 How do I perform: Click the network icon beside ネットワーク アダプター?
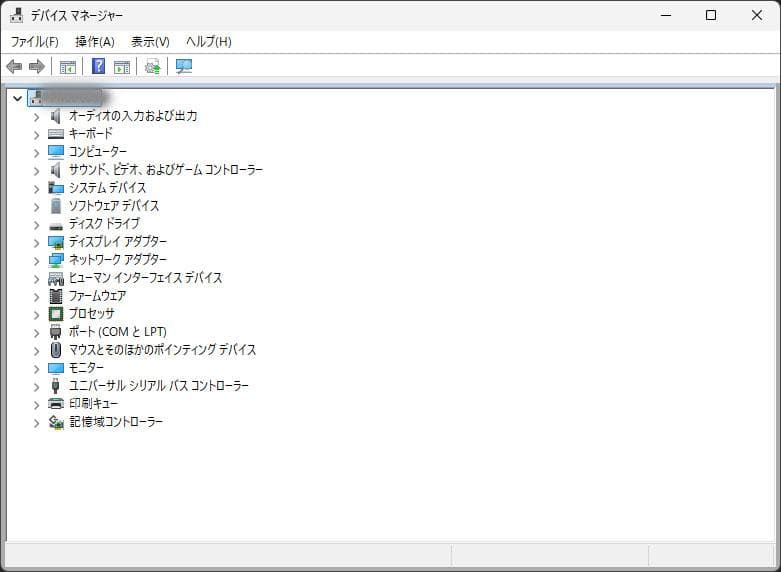(56, 260)
